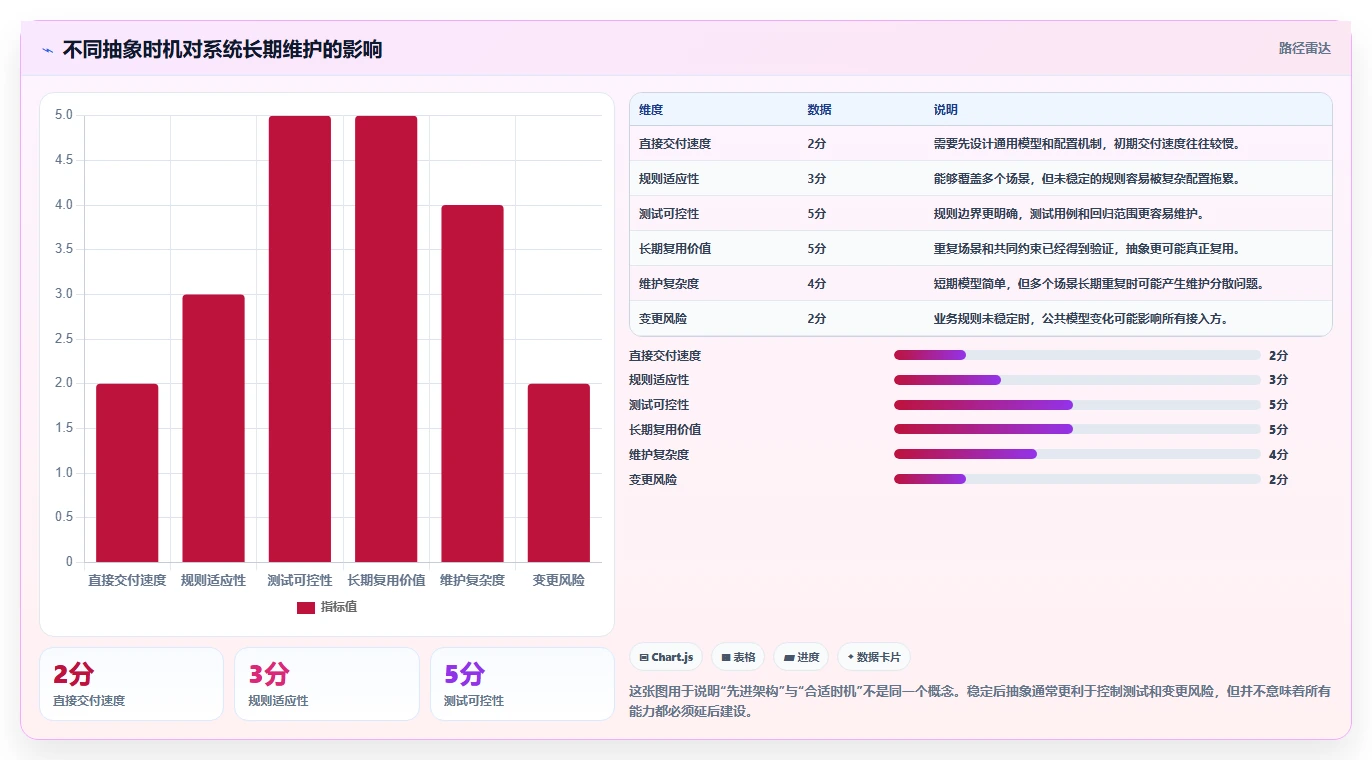Click the 路径雷达 label in header
Screen dimensions: 1372x760
1304,48
